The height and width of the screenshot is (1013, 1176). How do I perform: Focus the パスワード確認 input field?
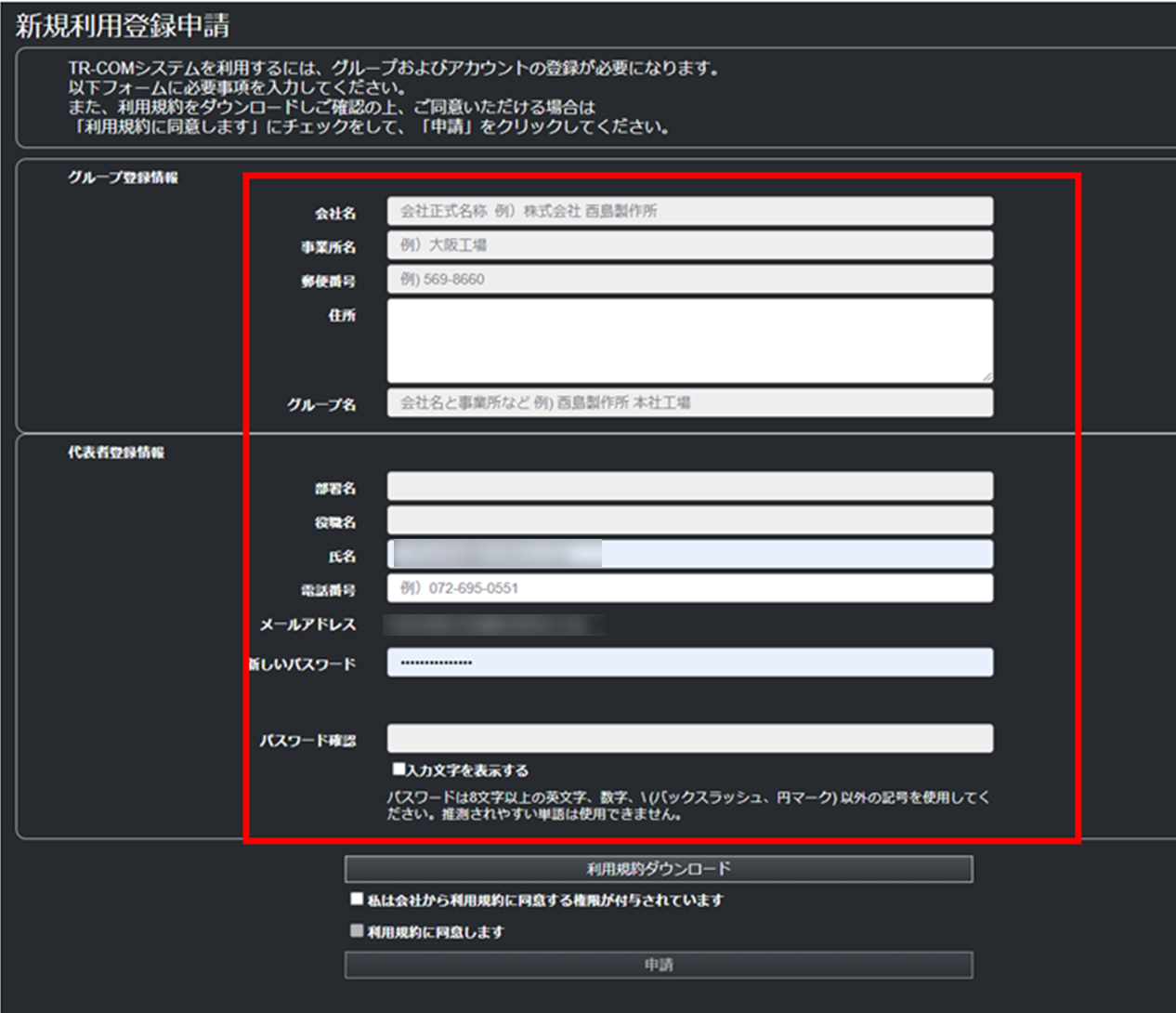689,739
